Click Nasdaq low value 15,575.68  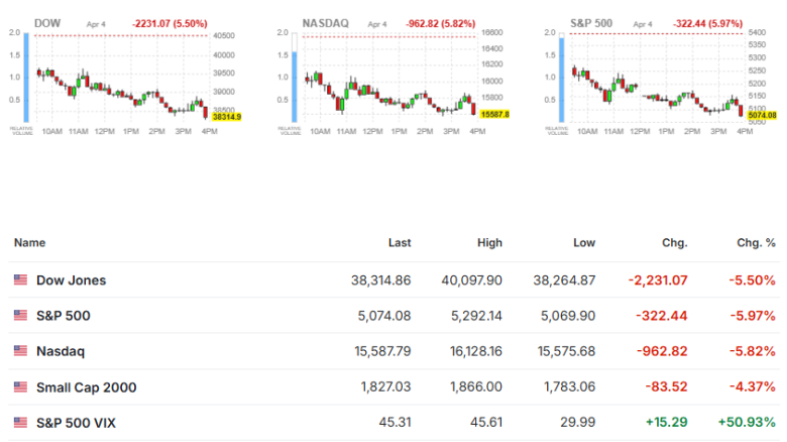pos(567,351)
